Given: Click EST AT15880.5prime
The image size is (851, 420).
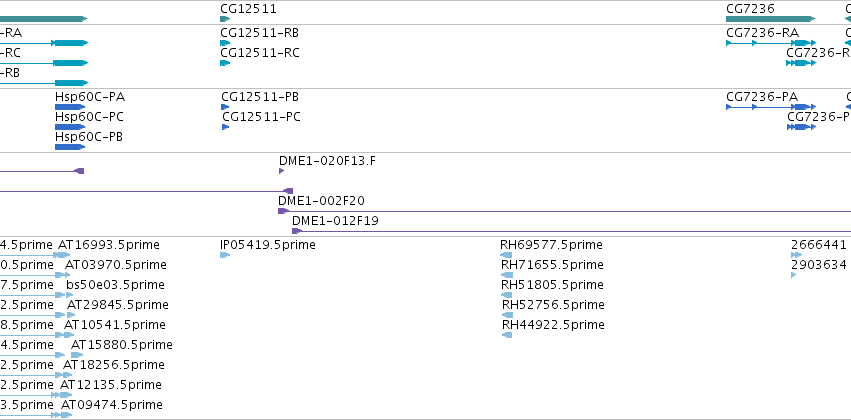Looking at the screenshot, I should click(x=122, y=345).
